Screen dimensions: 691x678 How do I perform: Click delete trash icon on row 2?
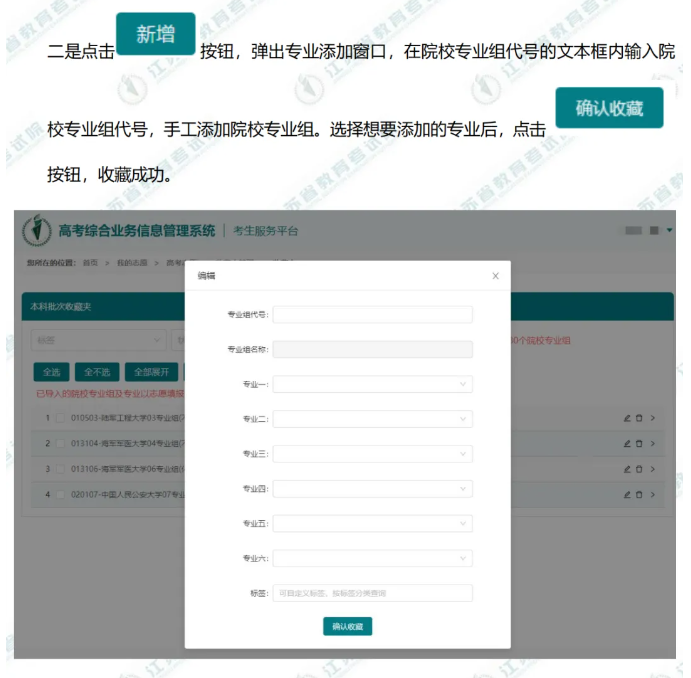click(x=639, y=444)
